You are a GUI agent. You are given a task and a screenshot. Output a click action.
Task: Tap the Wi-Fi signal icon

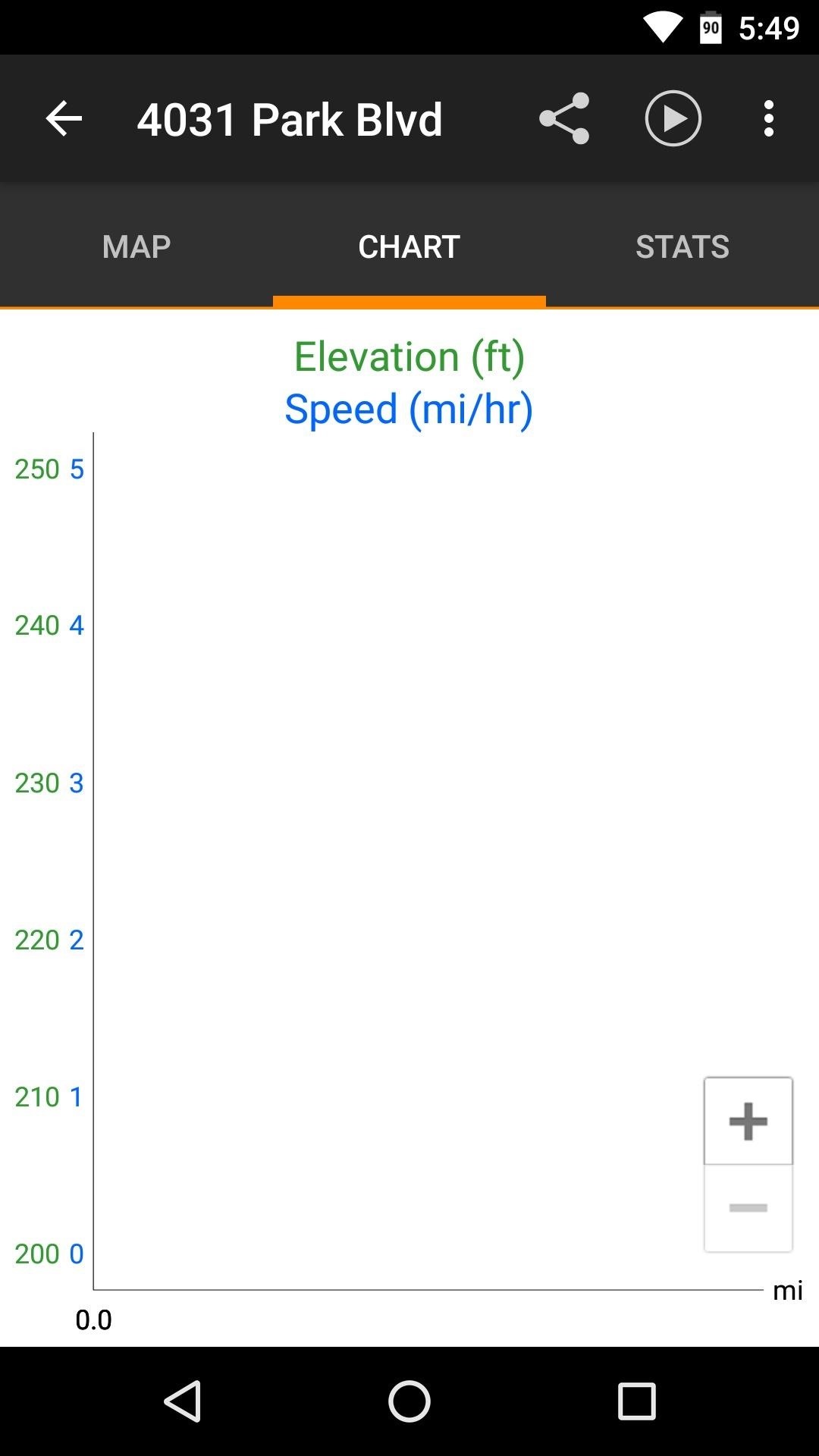663,28
